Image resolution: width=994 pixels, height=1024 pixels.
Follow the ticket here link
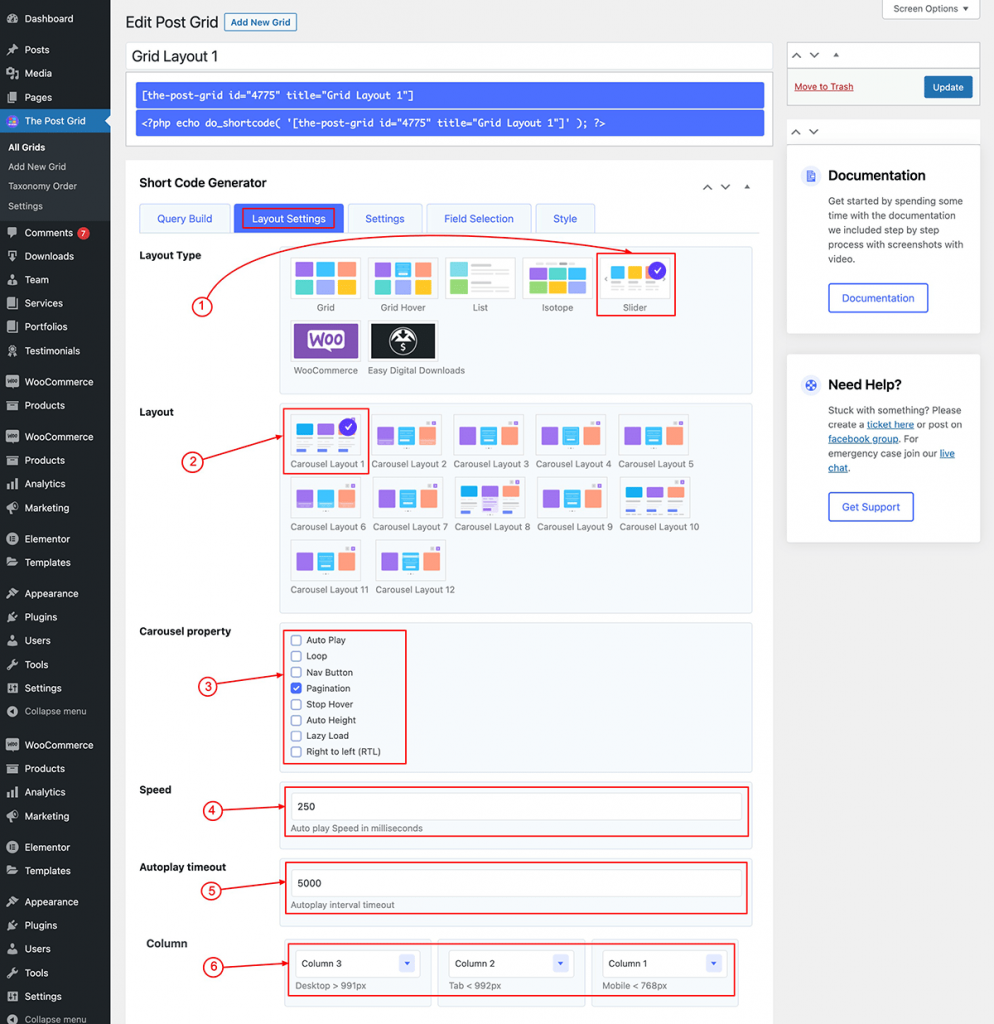coord(890,424)
